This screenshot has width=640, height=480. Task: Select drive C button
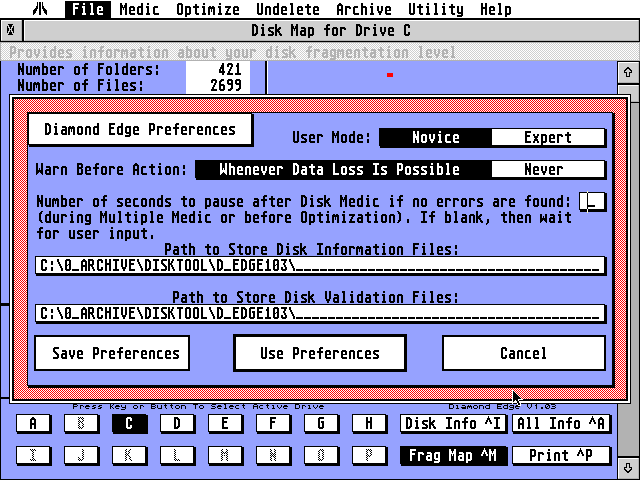[x=129, y=423]
